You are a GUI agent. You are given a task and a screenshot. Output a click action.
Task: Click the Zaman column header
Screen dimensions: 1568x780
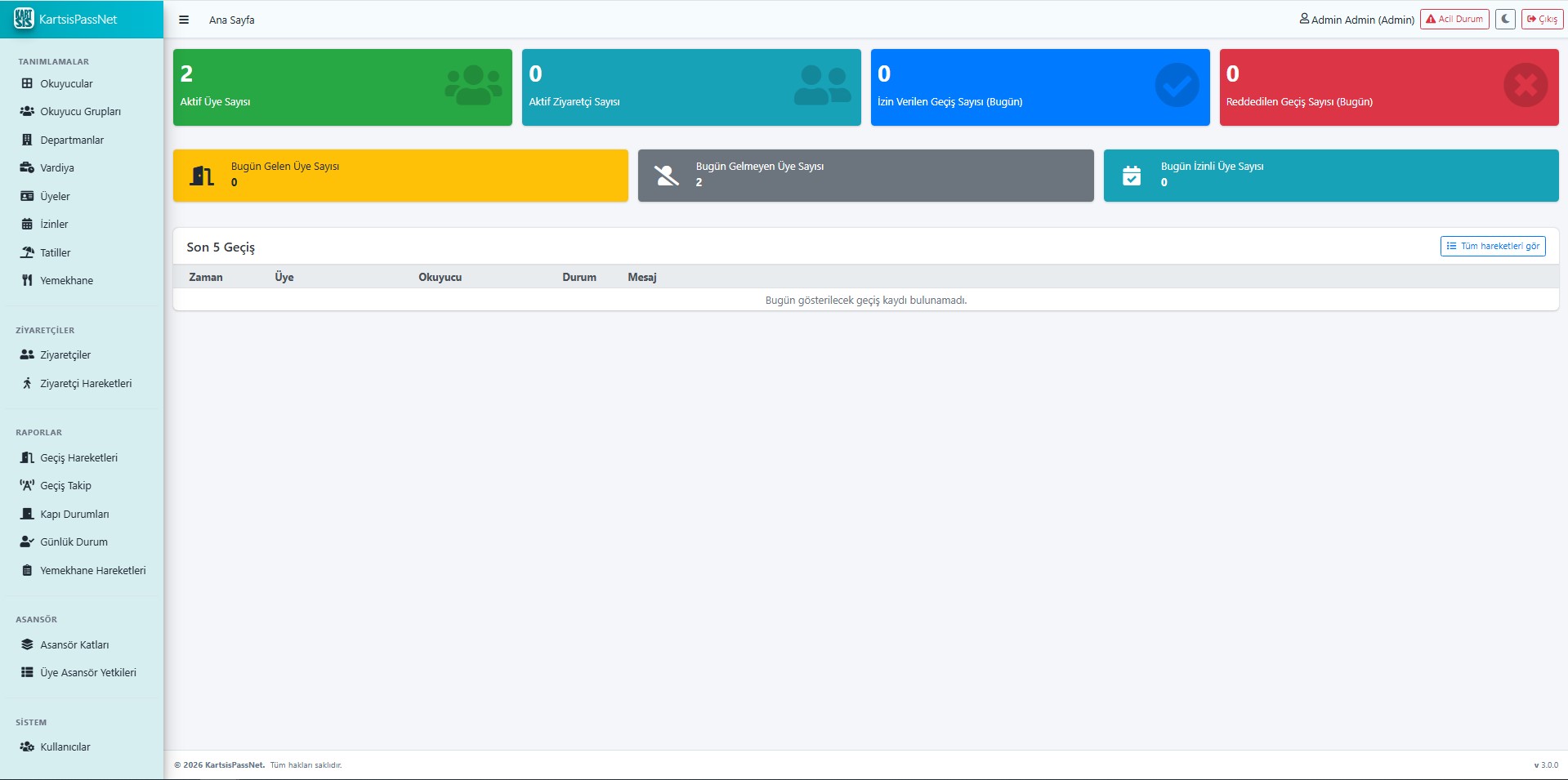click(206, 277)
